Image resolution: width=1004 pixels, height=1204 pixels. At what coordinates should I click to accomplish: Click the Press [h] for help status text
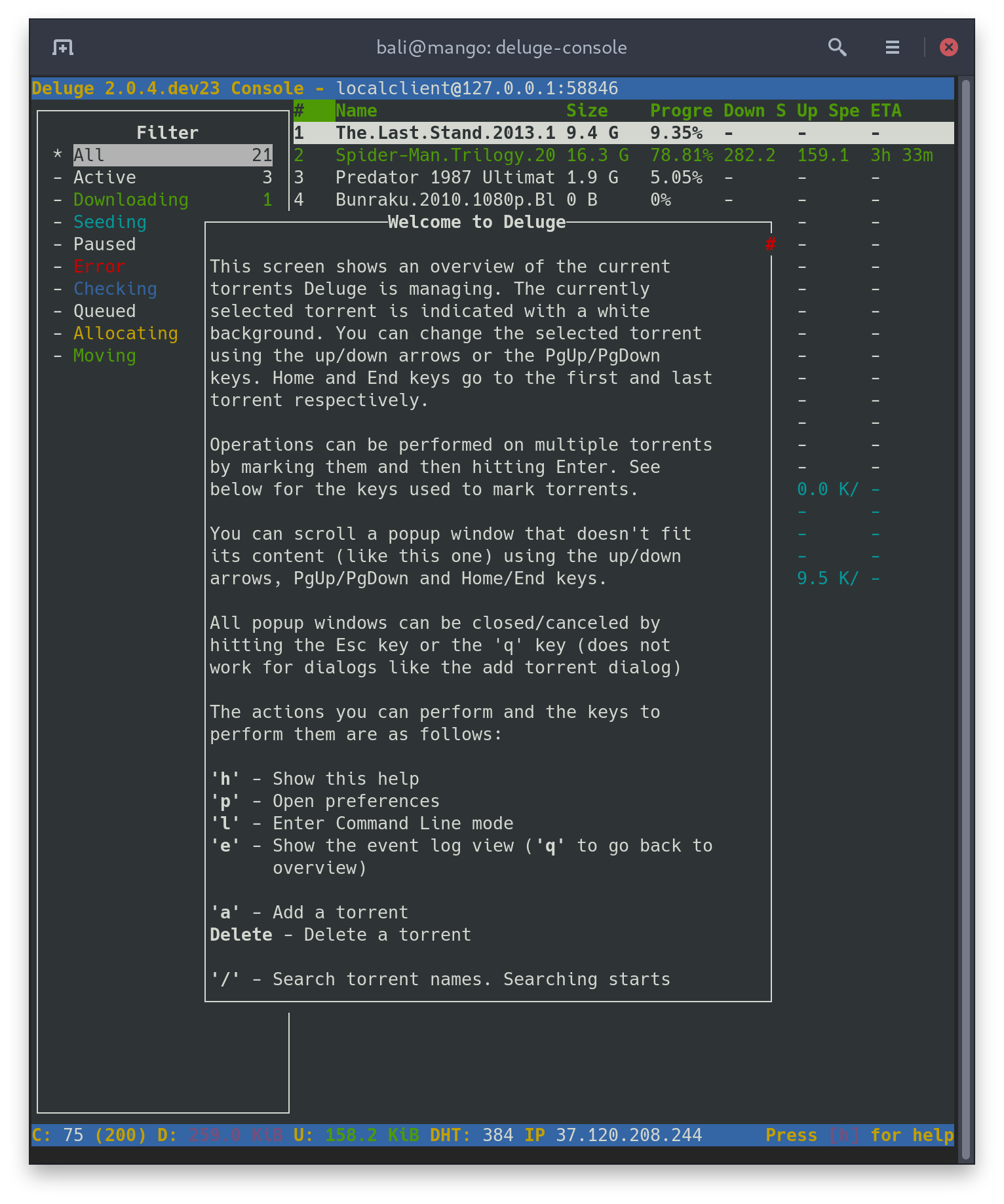click(x=859, y=1135)
